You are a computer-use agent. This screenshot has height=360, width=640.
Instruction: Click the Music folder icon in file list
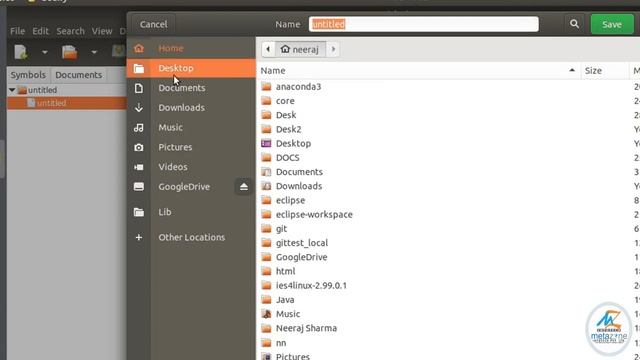pyautogui.click(x=266, y=314)
